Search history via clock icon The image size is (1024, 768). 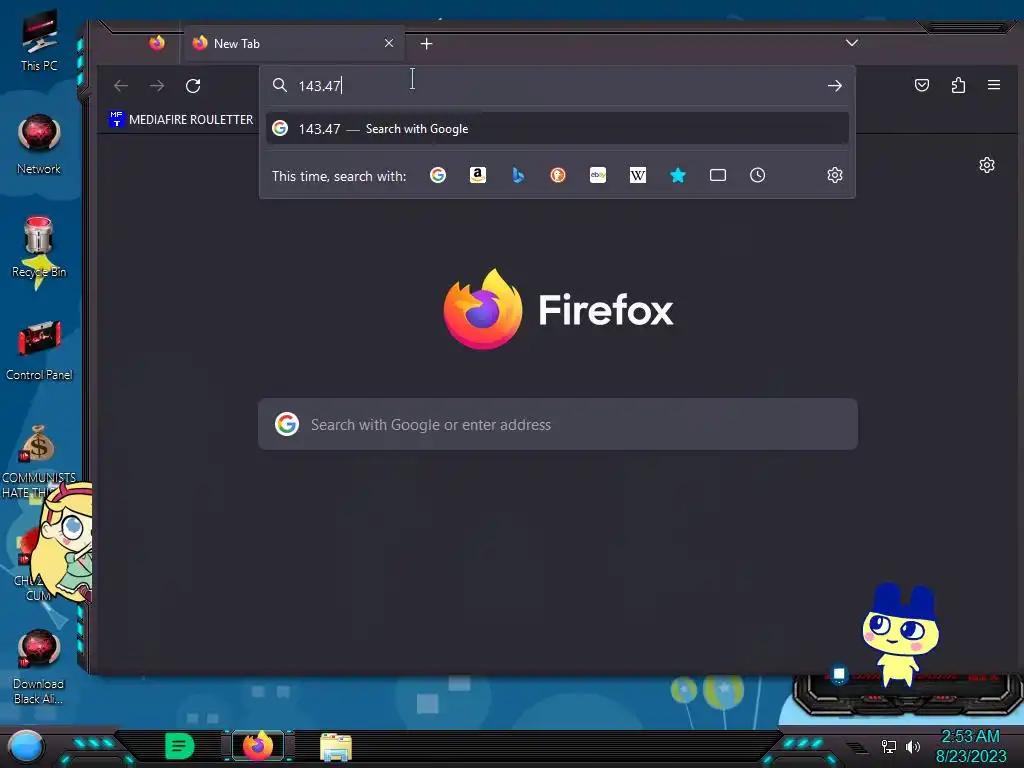coord(758,175)
